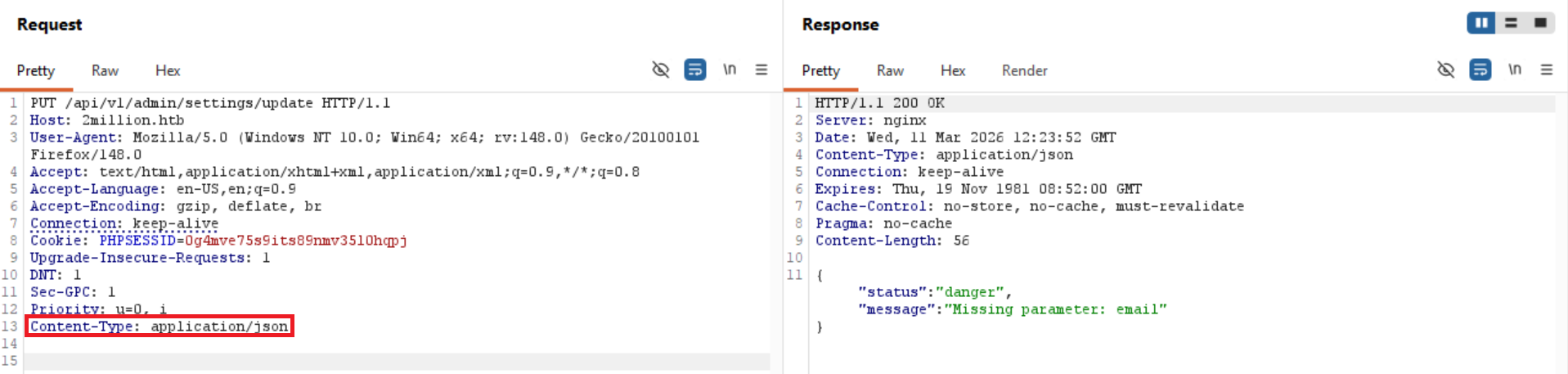Image resolution: width=1568 pixels, height=374 pixels.
Task: Select top-bottom split layout icon
Action: (x=1511, y=23)
